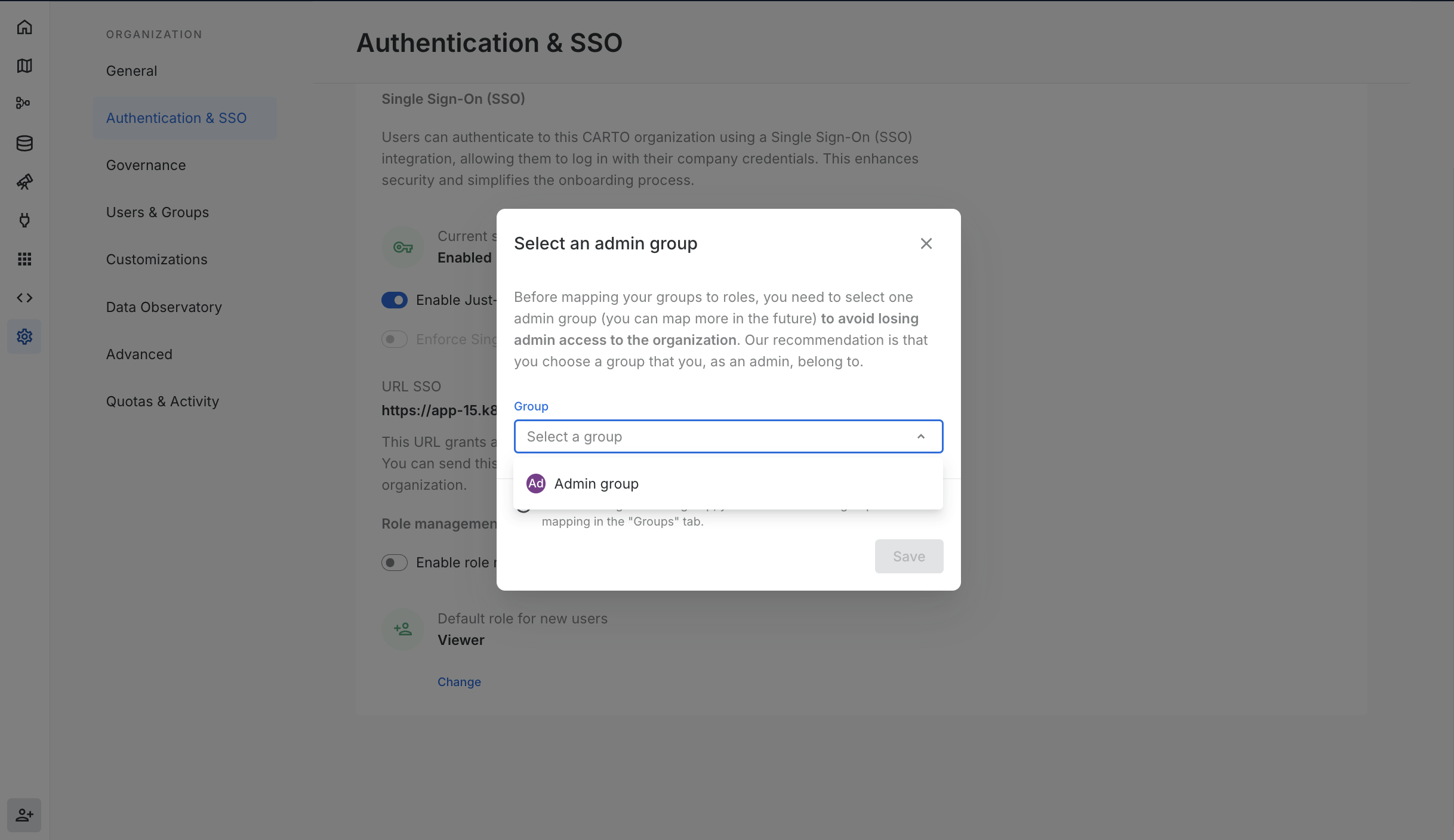Open Quotas & Activity settings

tap(162, 402)
